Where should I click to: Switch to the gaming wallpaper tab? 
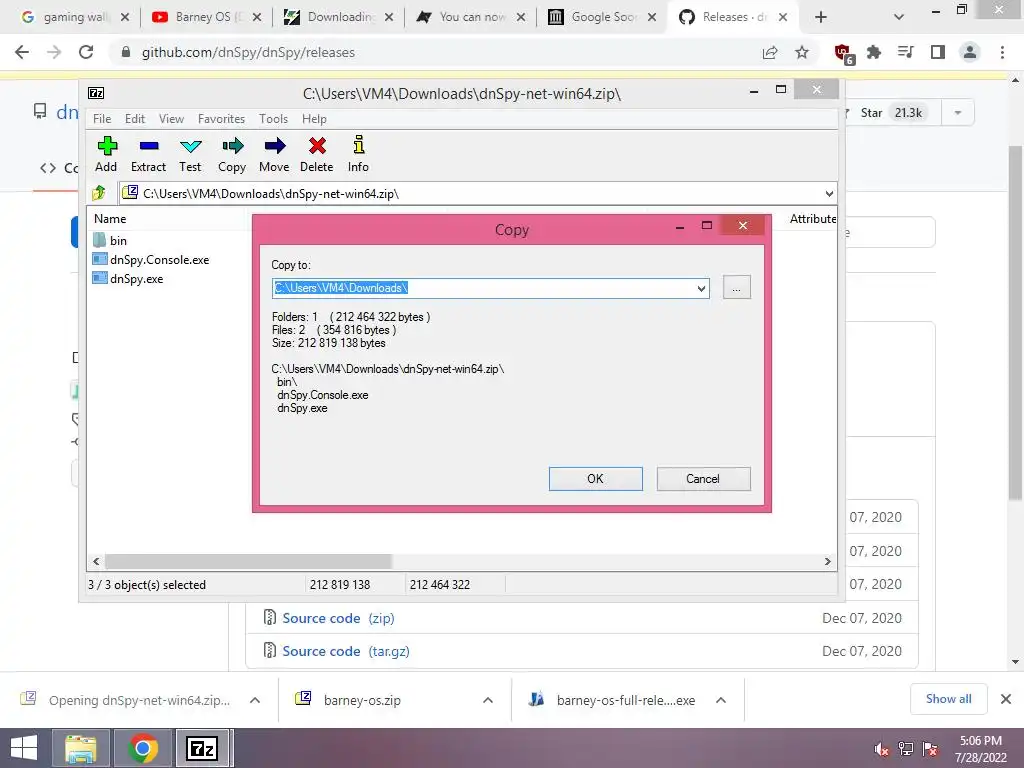pos(73,17)
